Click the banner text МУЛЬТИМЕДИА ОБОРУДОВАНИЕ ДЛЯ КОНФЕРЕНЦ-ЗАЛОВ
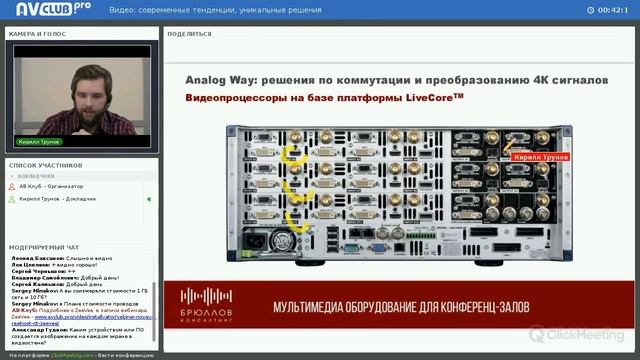Viewport: 640px width, 360px height. [401, 307]
